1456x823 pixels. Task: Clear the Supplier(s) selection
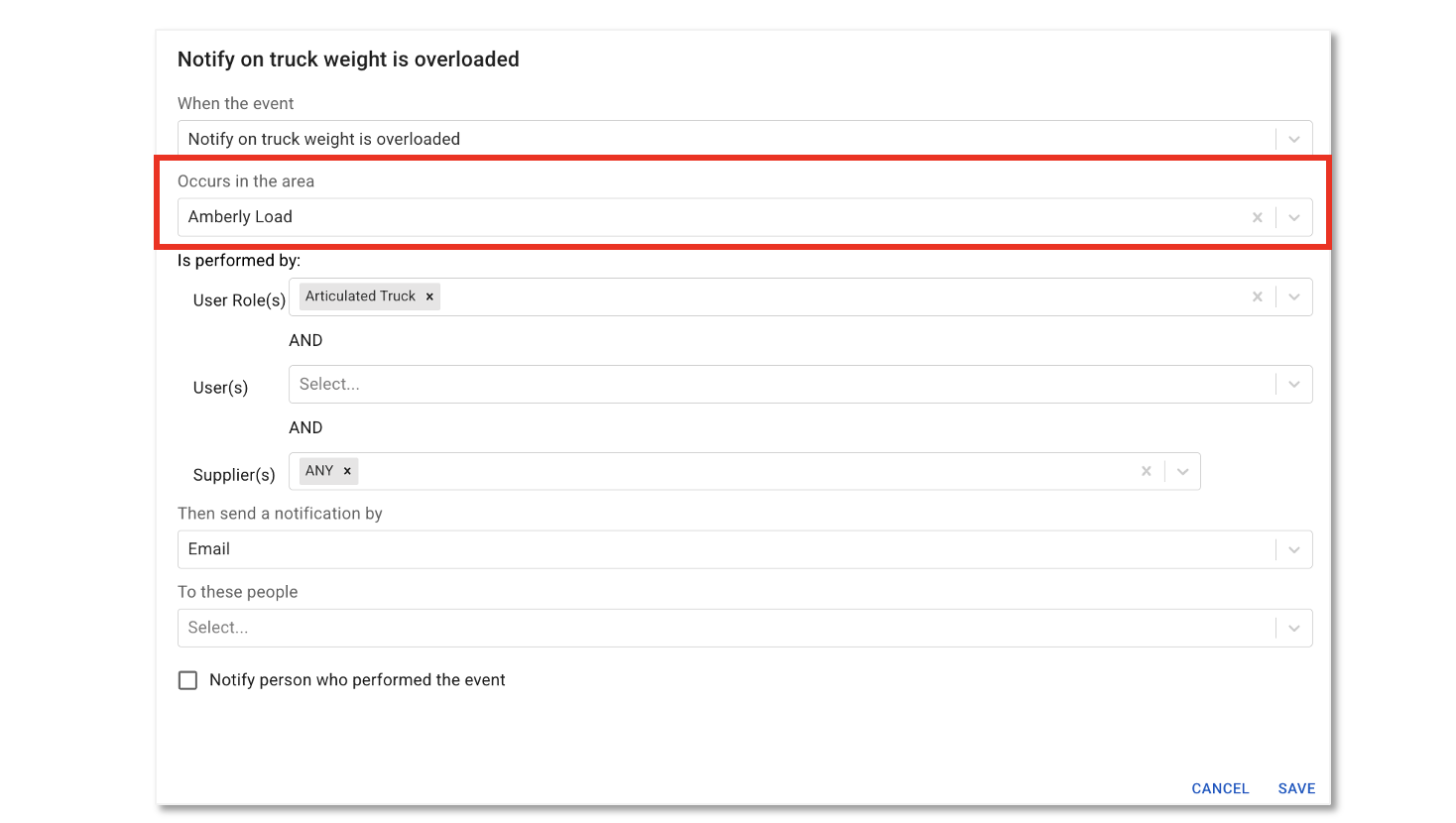(x=1146, y=471)
